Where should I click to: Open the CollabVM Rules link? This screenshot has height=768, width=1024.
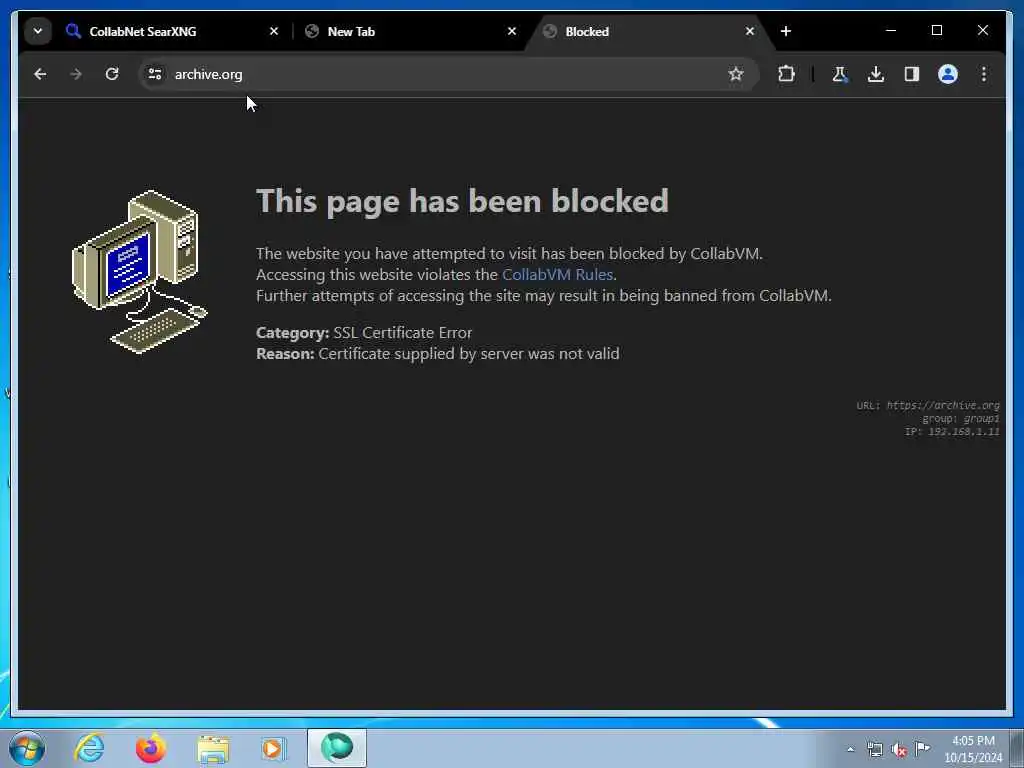(557, 275)
